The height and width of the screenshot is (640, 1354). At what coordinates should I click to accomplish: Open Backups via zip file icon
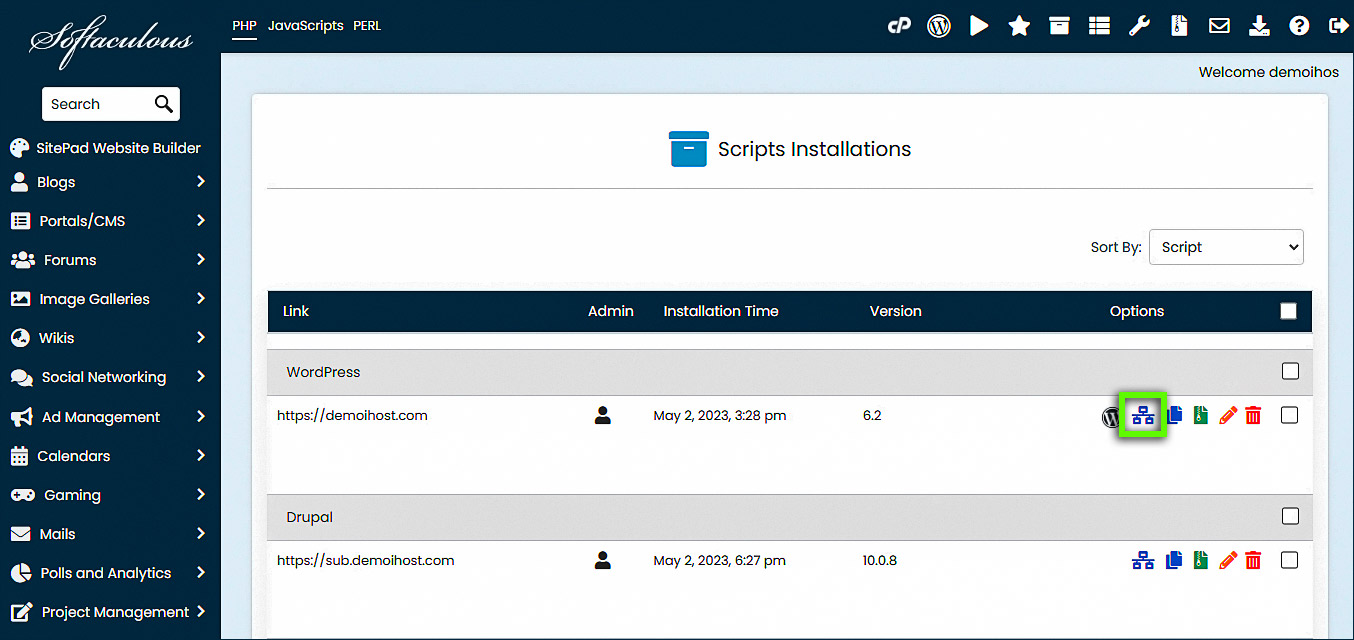[x=1179, y=25]
